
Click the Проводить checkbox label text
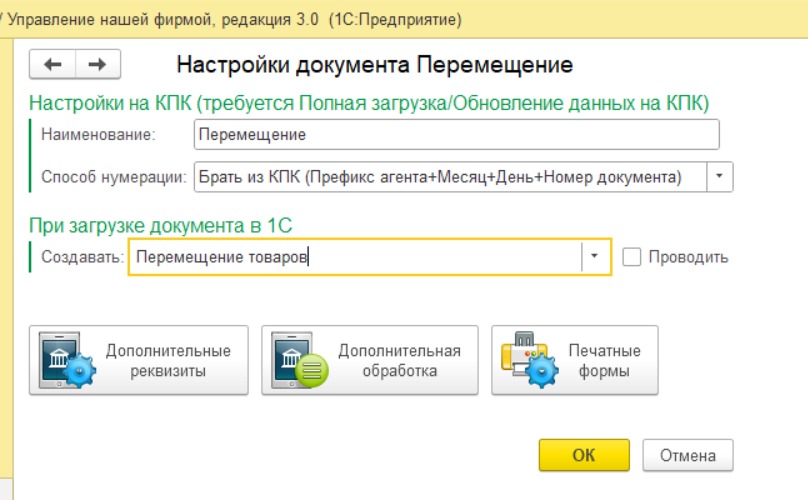pos(688,257)
